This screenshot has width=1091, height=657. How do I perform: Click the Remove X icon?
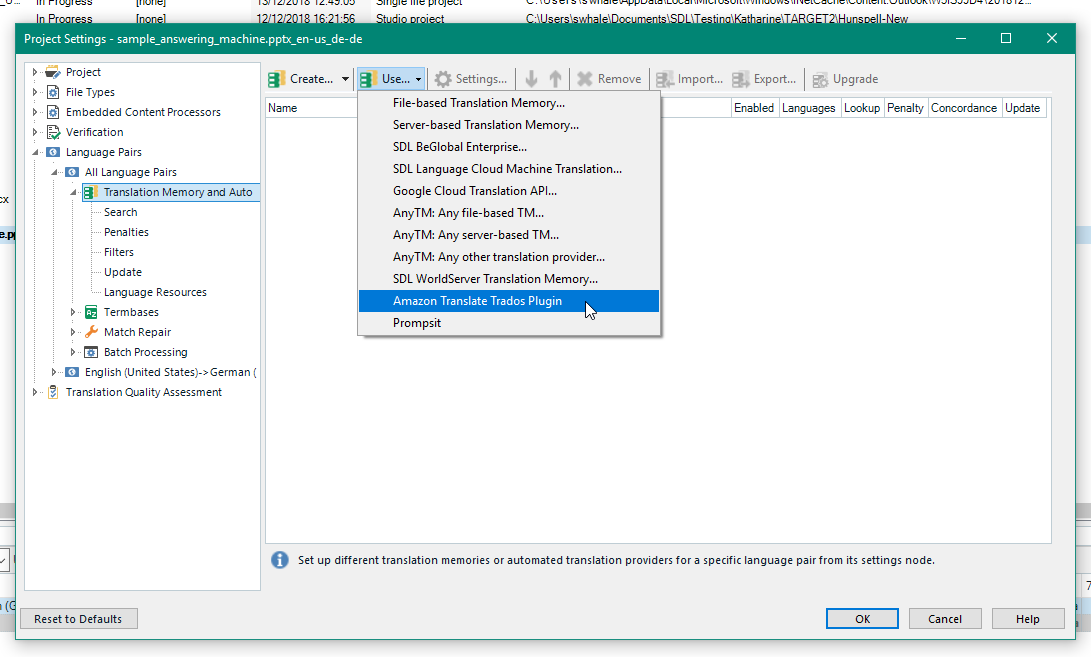coord(584,79)
